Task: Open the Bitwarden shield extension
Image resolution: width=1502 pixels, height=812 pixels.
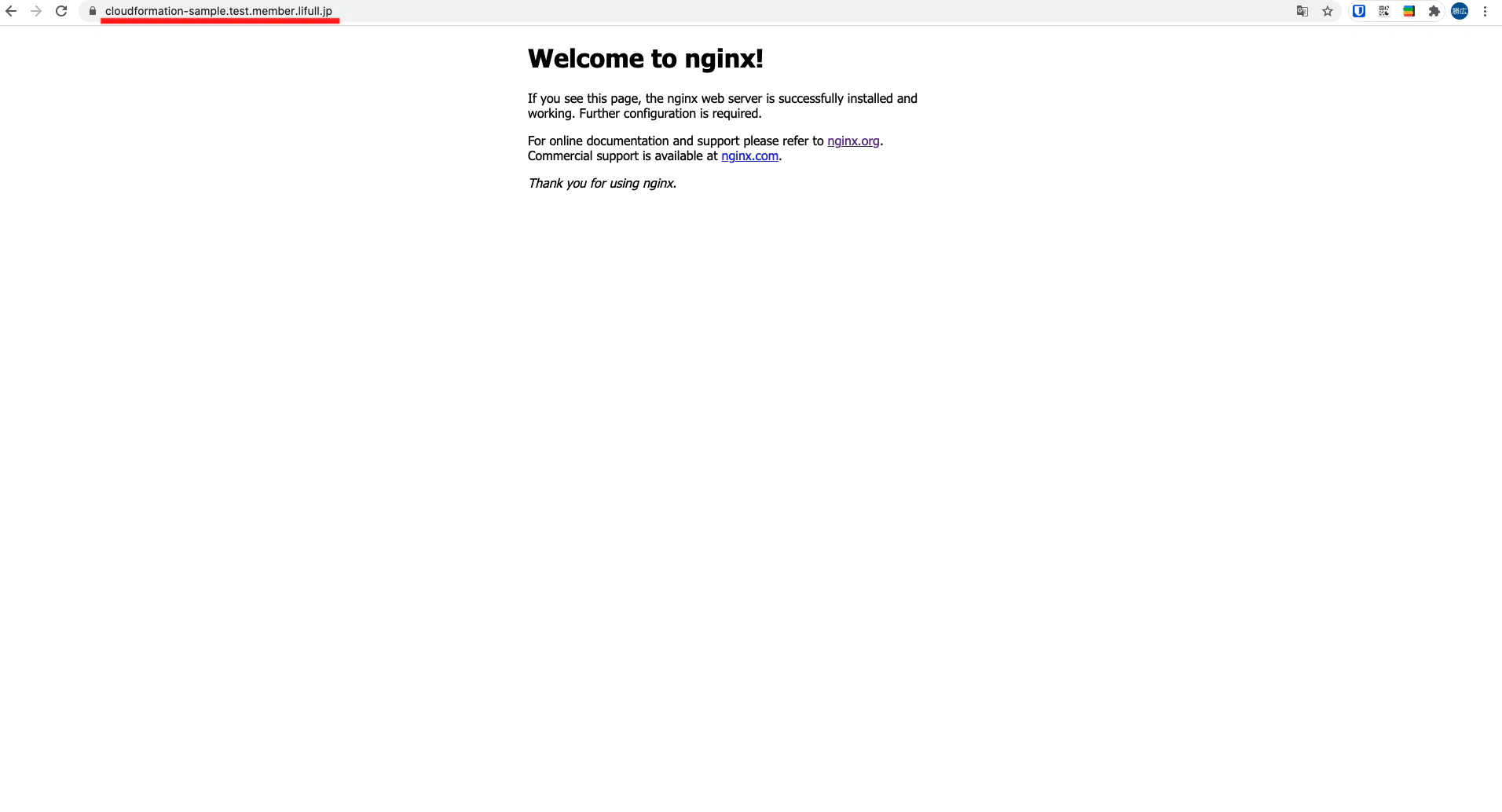Action: pos(1359,11)
